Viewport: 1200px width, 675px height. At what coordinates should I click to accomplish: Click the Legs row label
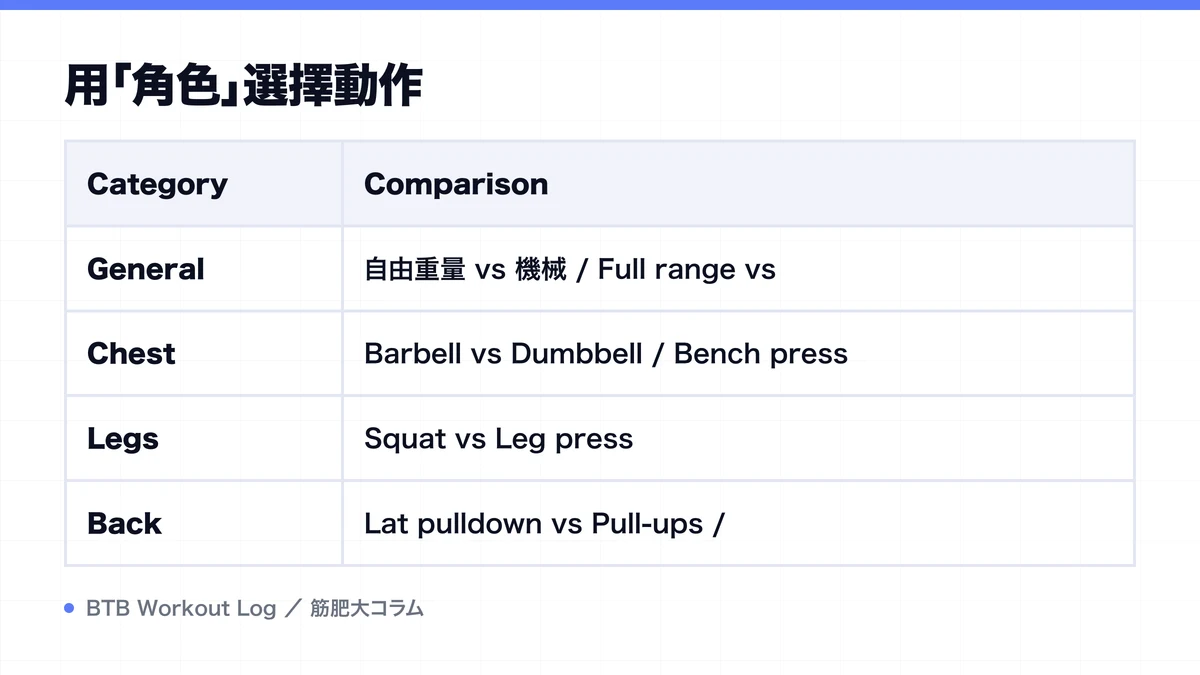123,439
